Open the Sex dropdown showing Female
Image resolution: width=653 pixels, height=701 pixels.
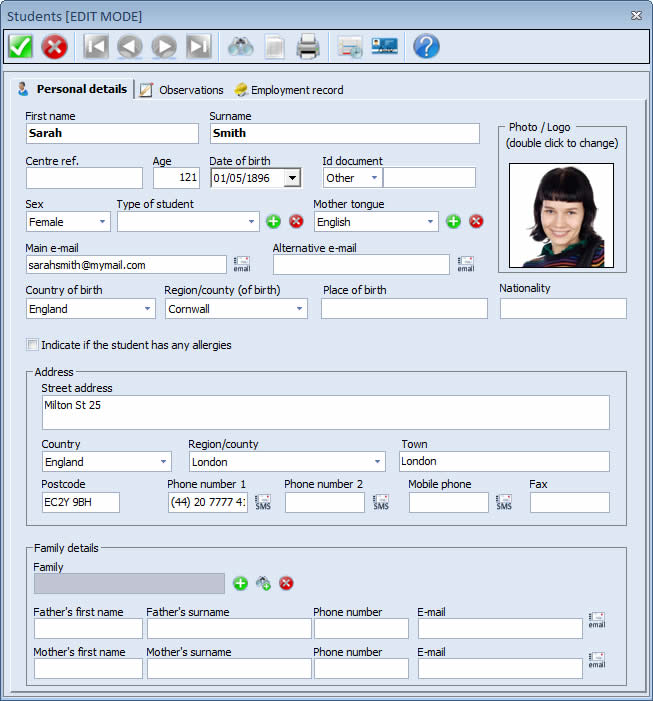point(102,222)
